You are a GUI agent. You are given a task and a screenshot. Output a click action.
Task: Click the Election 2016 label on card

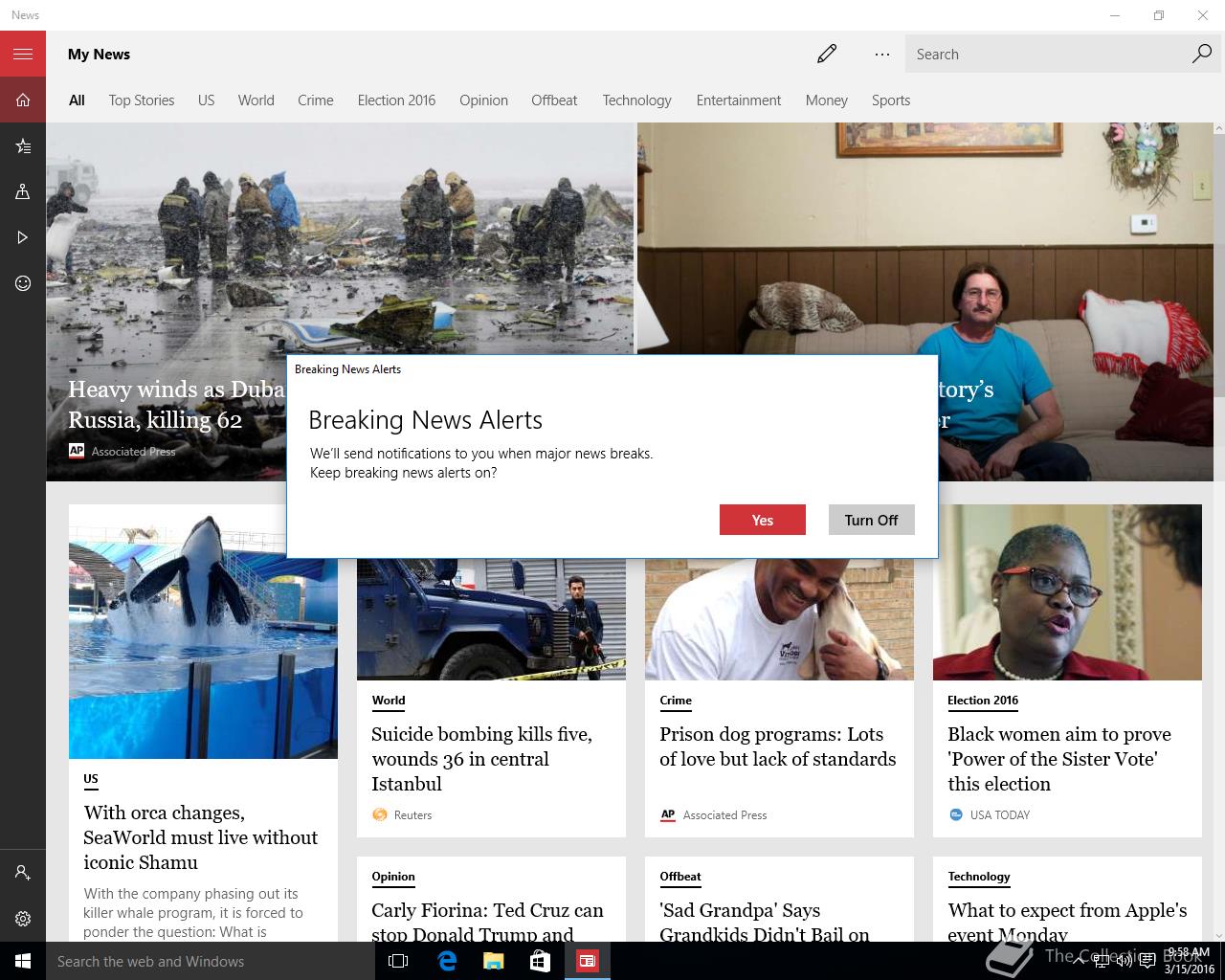(983, 701)
